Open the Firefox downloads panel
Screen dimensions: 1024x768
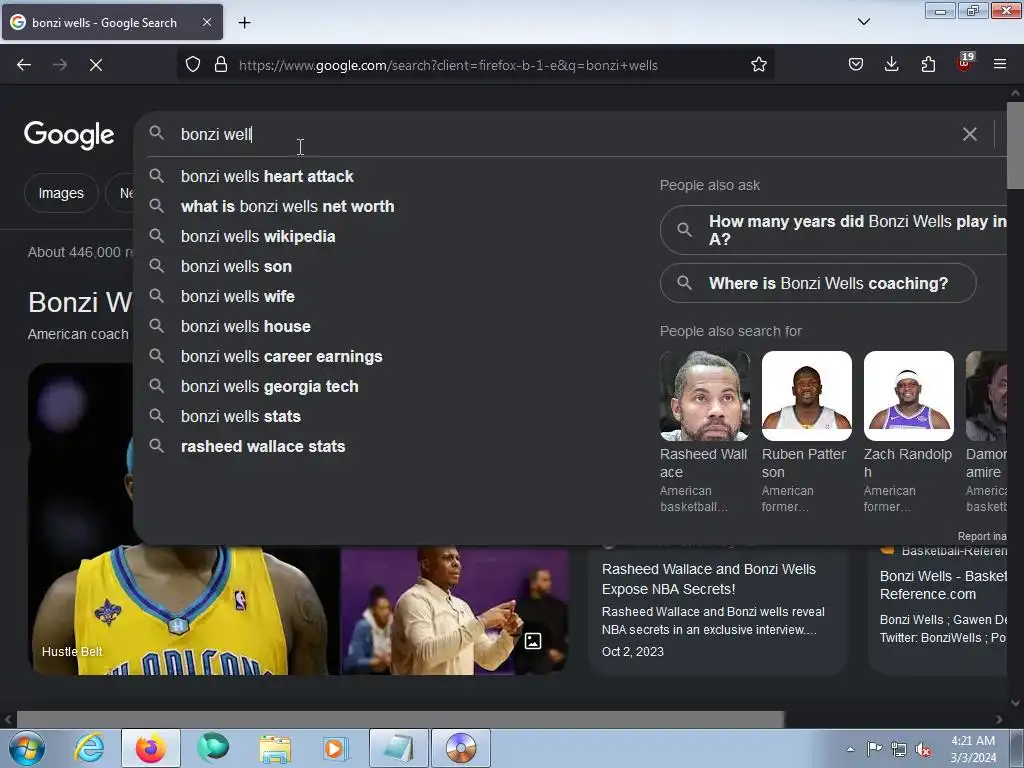891,65
